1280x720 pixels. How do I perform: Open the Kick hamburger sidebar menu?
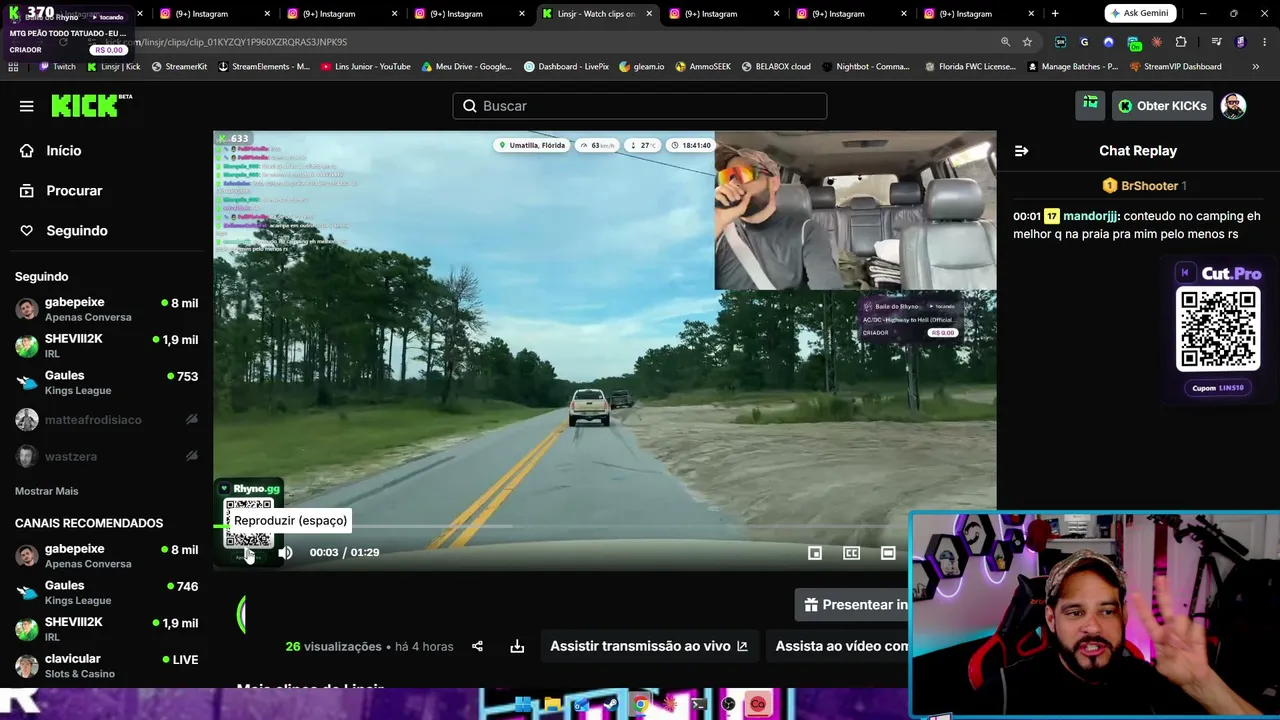click(27, 106)
